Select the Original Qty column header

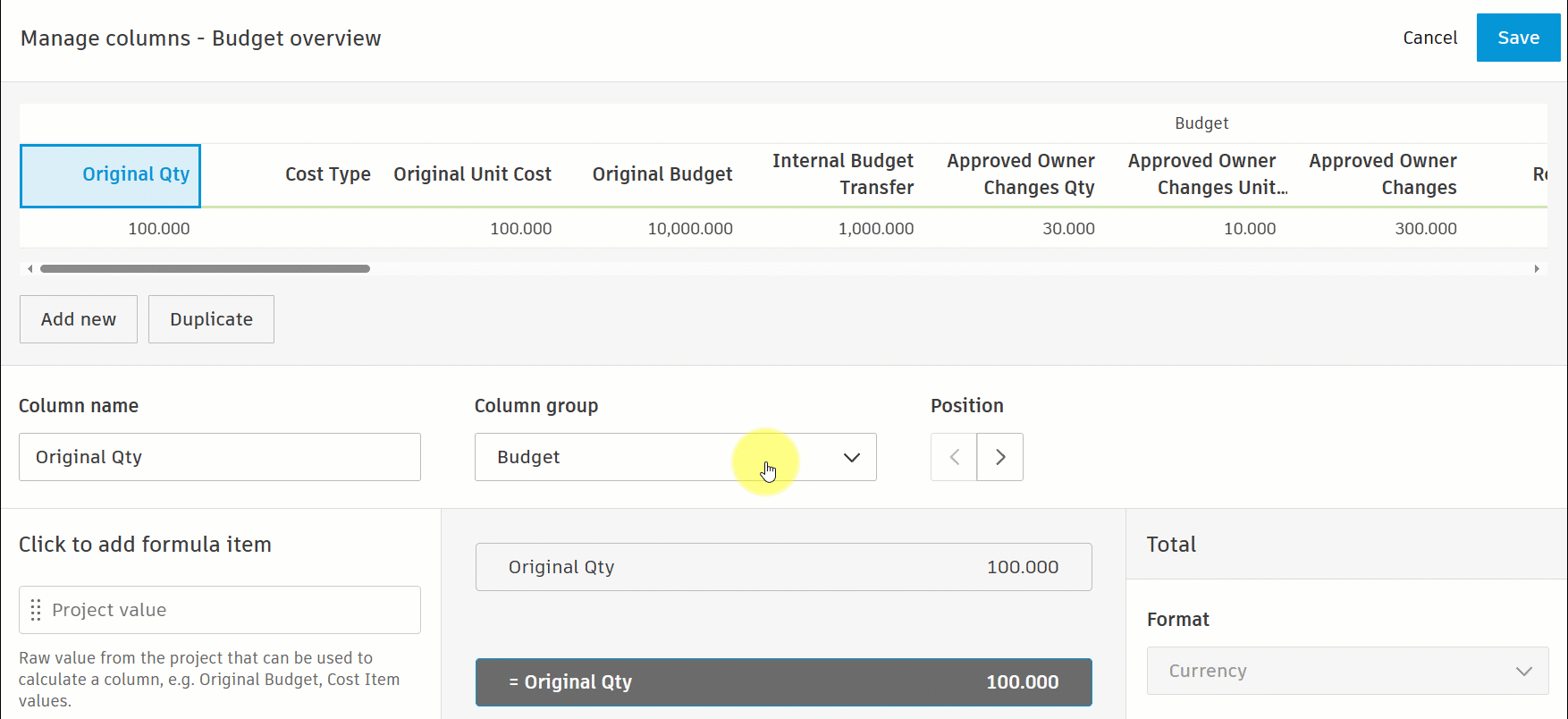tap(111, 175)
